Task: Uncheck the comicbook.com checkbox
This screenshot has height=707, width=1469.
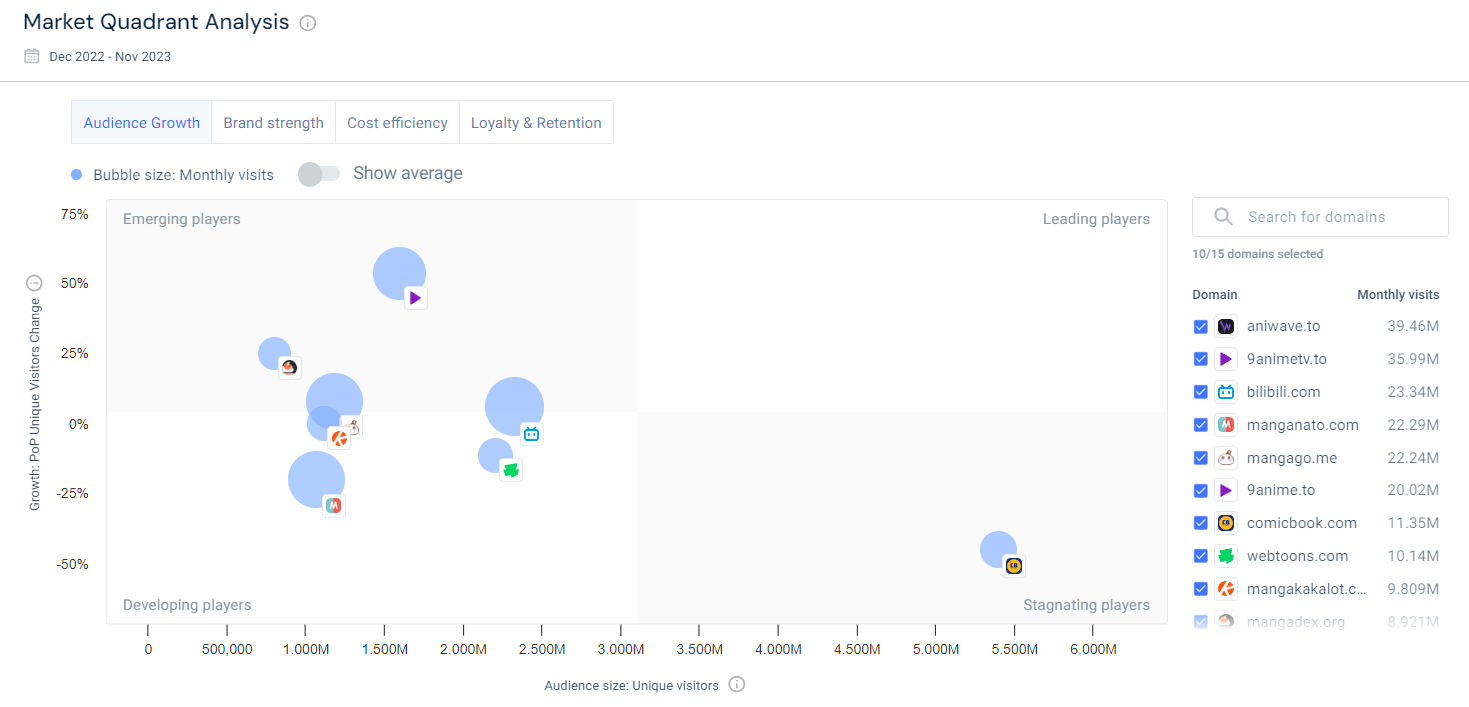Action: [1201, 523]
